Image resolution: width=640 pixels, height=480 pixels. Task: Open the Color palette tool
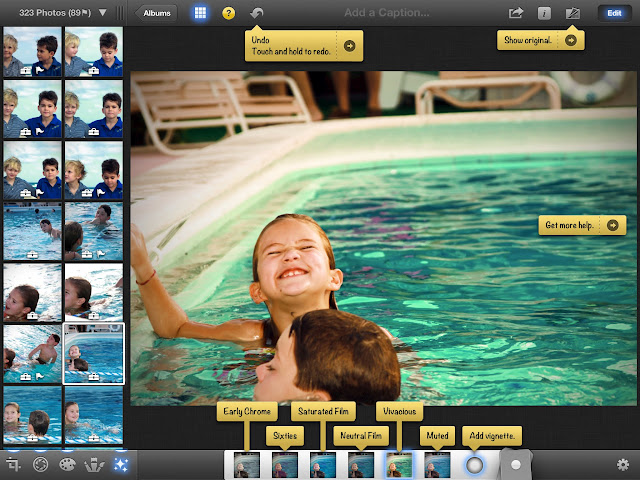69,465
